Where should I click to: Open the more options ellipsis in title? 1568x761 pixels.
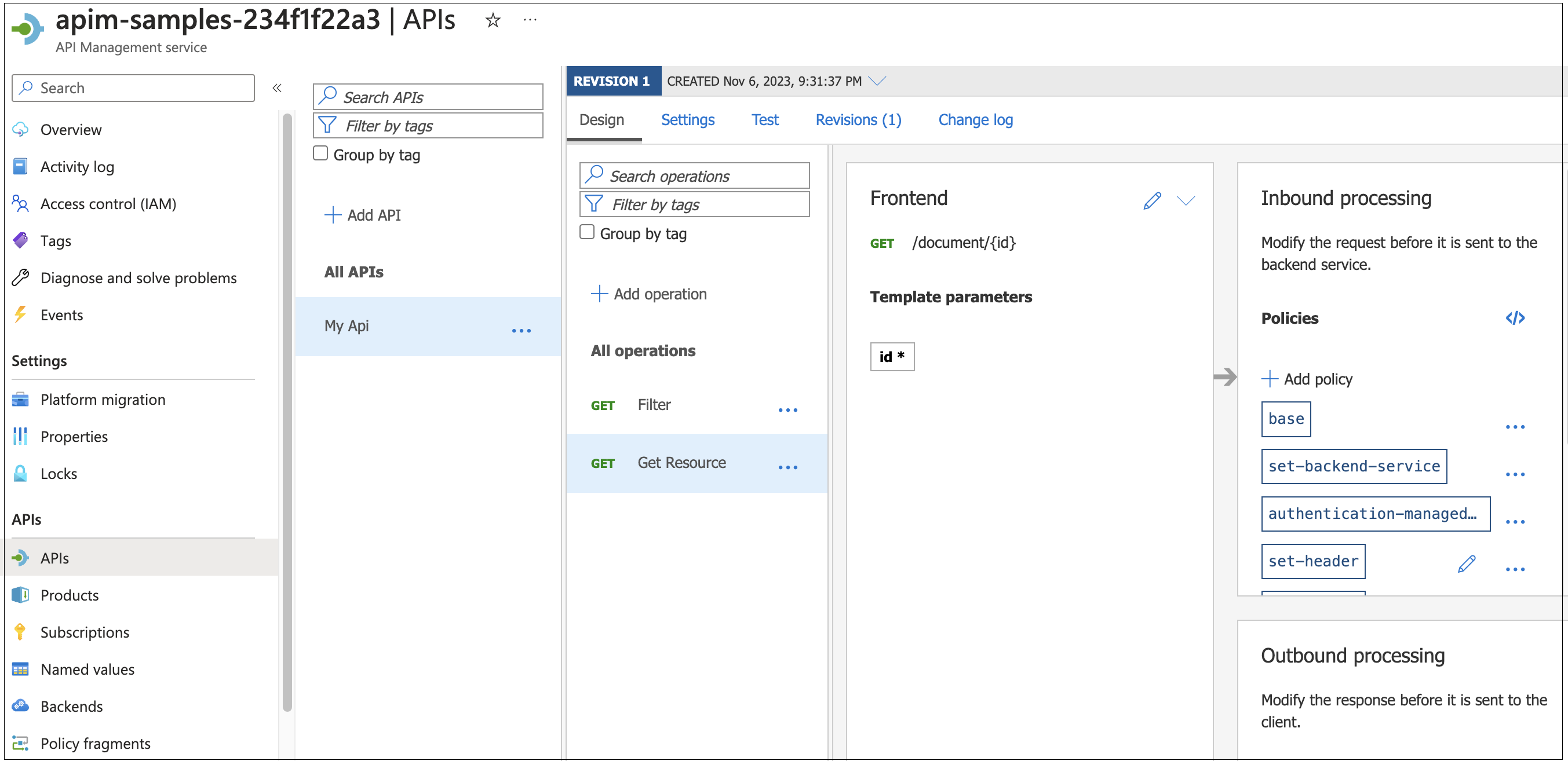pos(530,20)
